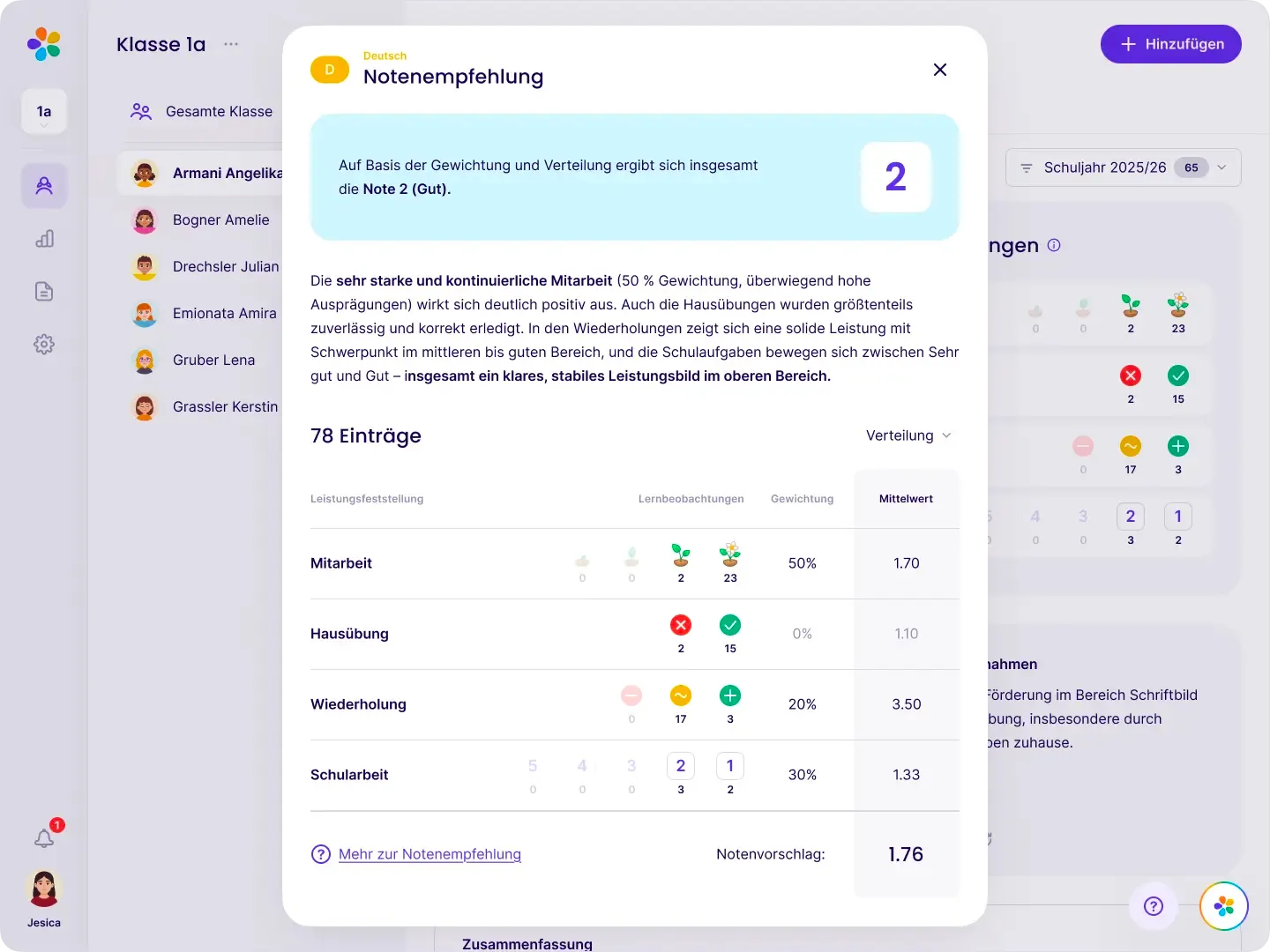Click the three dots next to Klasse 1a

[x=231, y=44]
